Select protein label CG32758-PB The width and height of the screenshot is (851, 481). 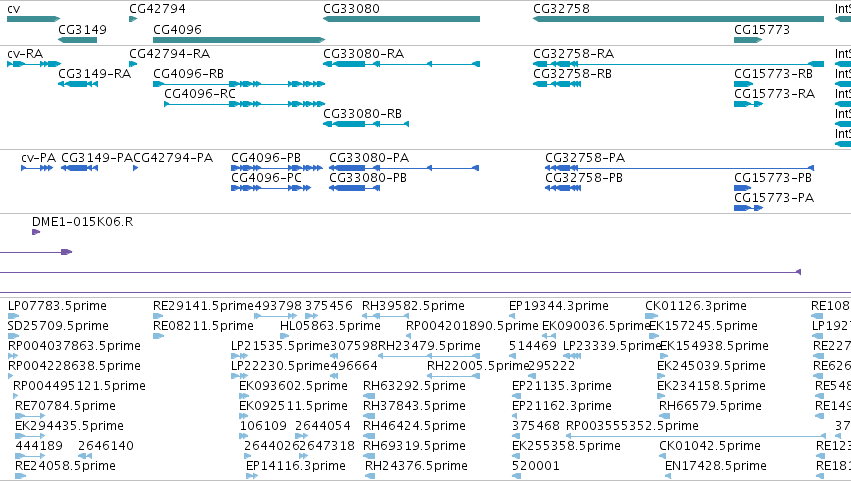click(584, 178)
